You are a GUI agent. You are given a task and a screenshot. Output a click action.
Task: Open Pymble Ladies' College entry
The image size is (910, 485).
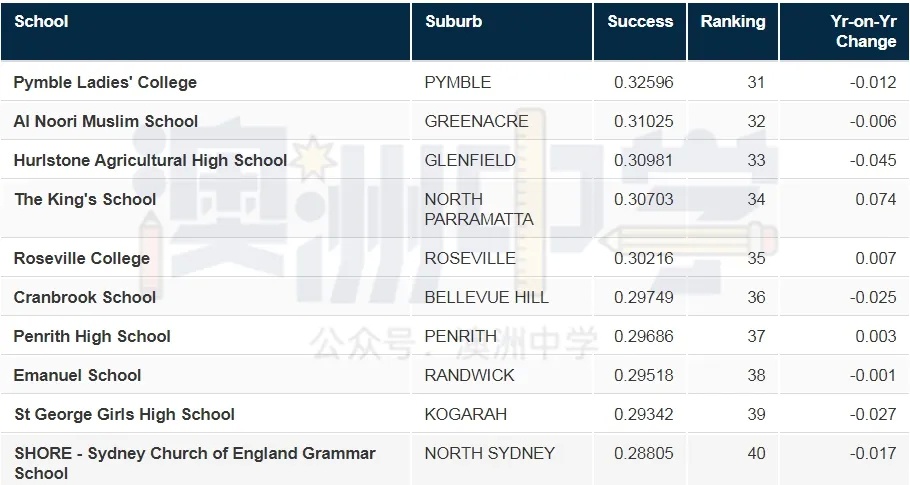click(x=105, y=82)
